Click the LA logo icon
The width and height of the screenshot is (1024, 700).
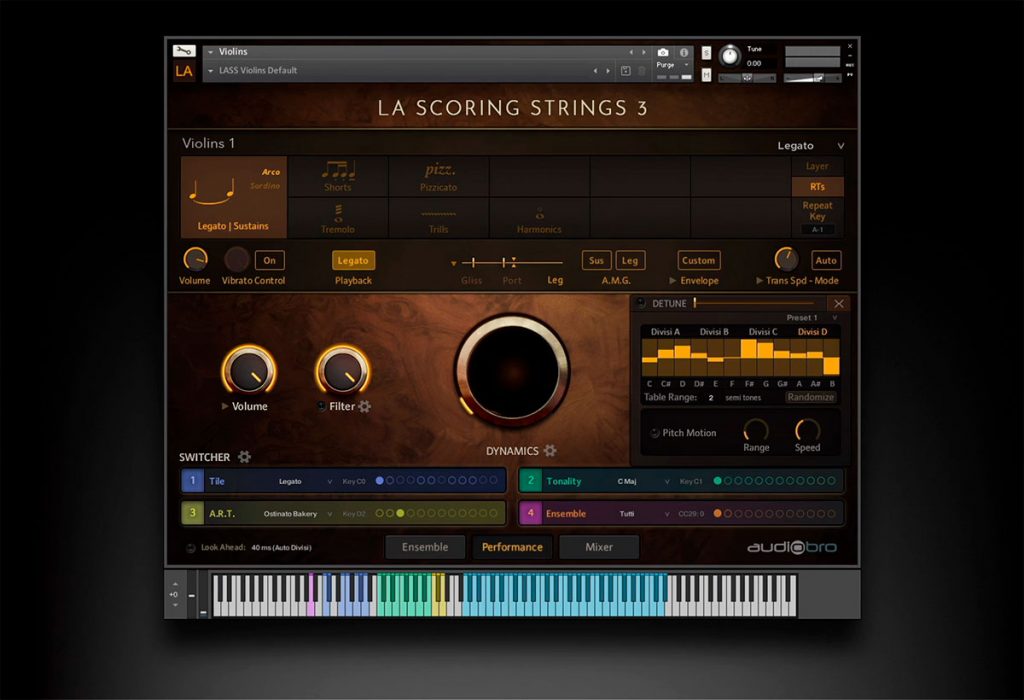pos(184,71)
